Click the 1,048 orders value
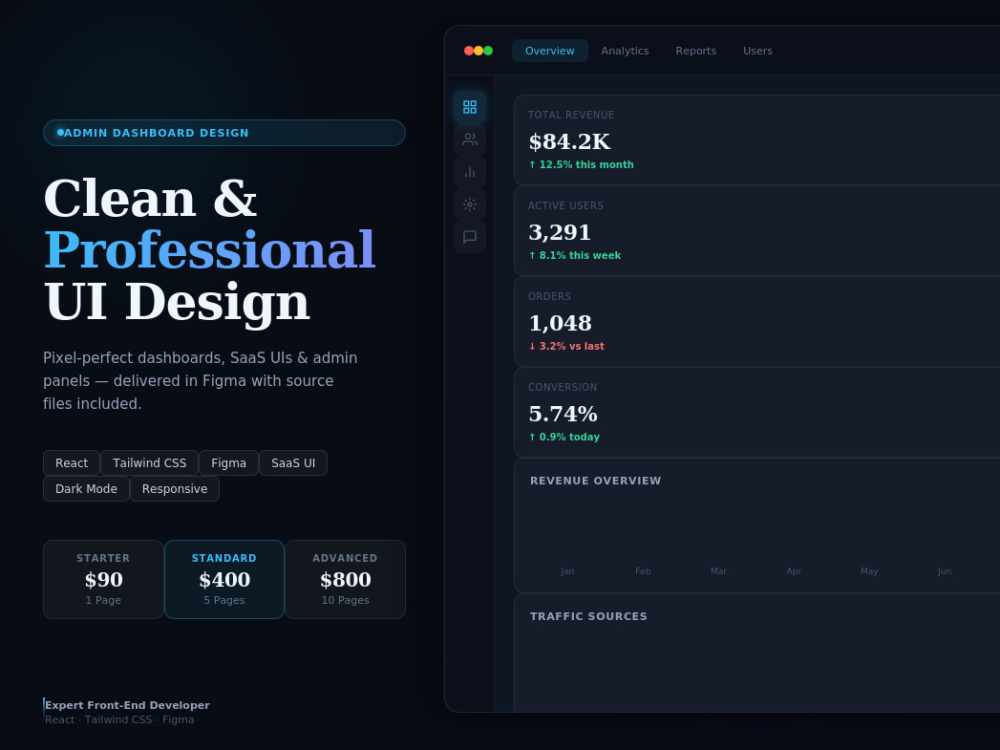 [560, 323]
